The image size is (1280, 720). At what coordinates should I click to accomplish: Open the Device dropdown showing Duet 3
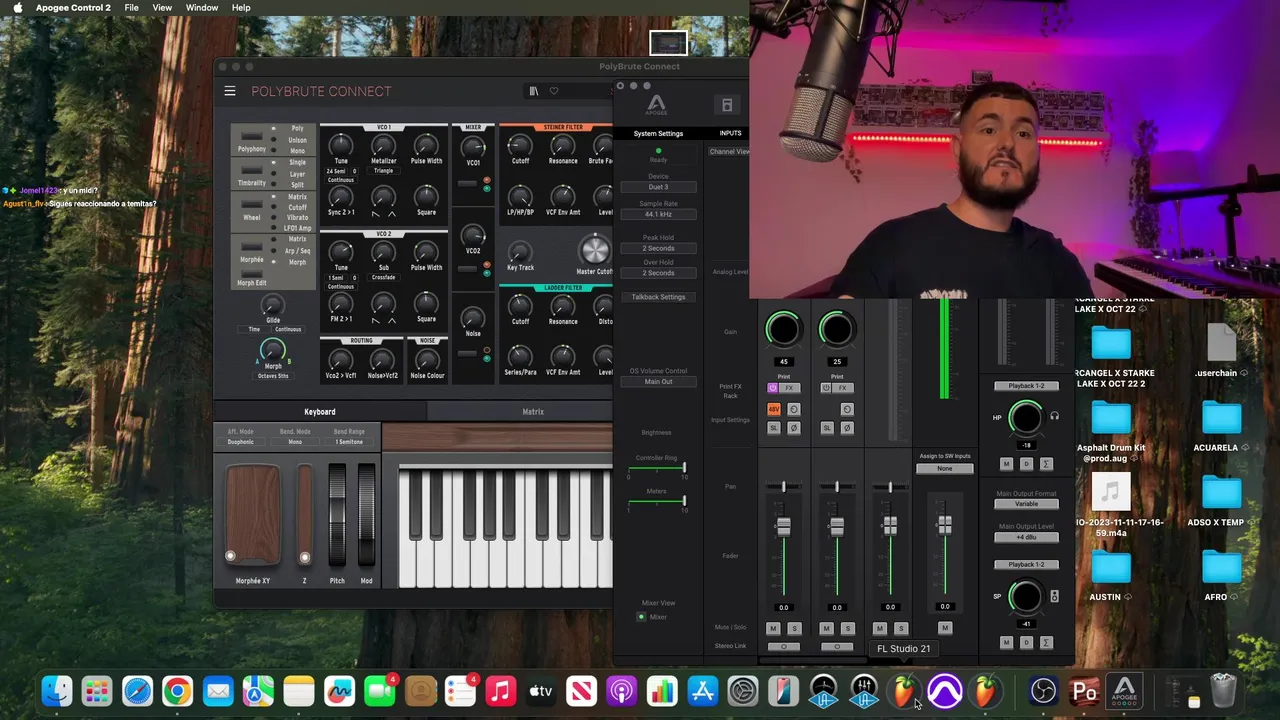pyautogui.click(x=658, y=187)
